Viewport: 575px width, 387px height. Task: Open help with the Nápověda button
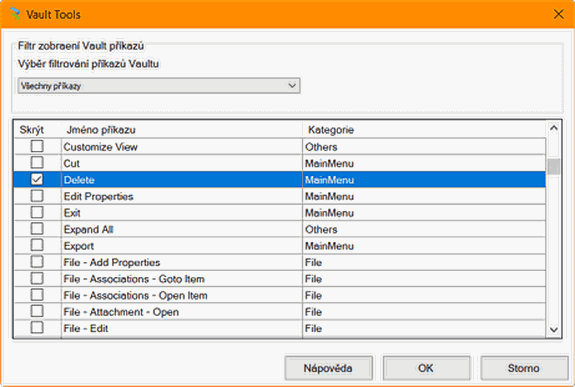(x=328, y=368)
